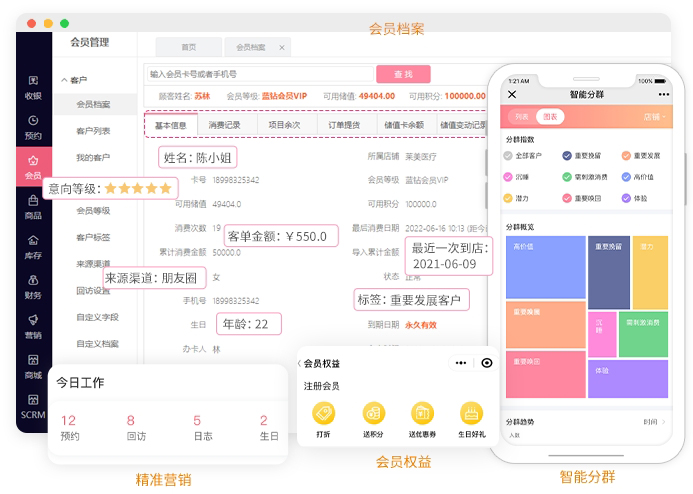
Task: Select the 商品 products sidebar icon
Action: 33,206
